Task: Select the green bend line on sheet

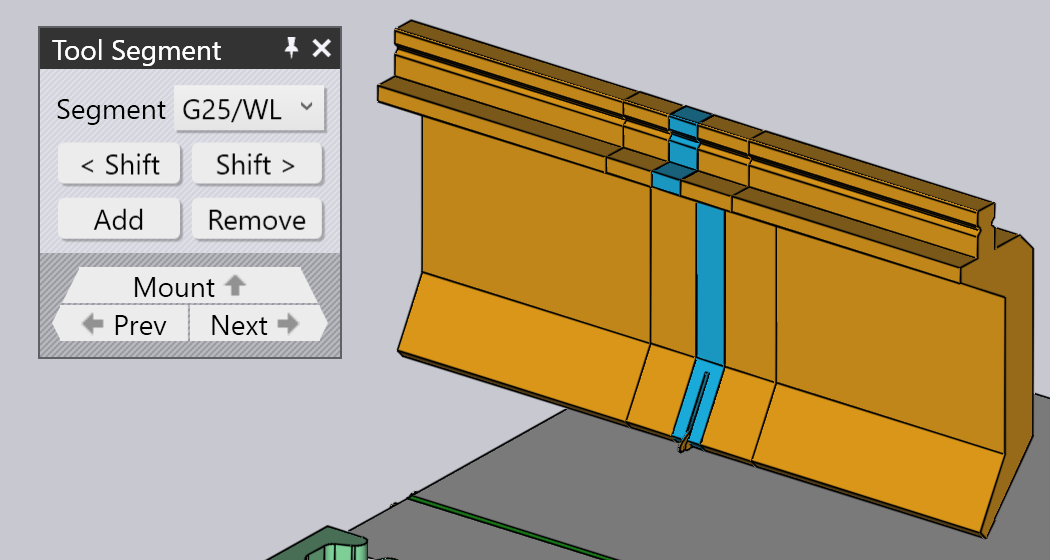Action: click(x=509, y=527)
